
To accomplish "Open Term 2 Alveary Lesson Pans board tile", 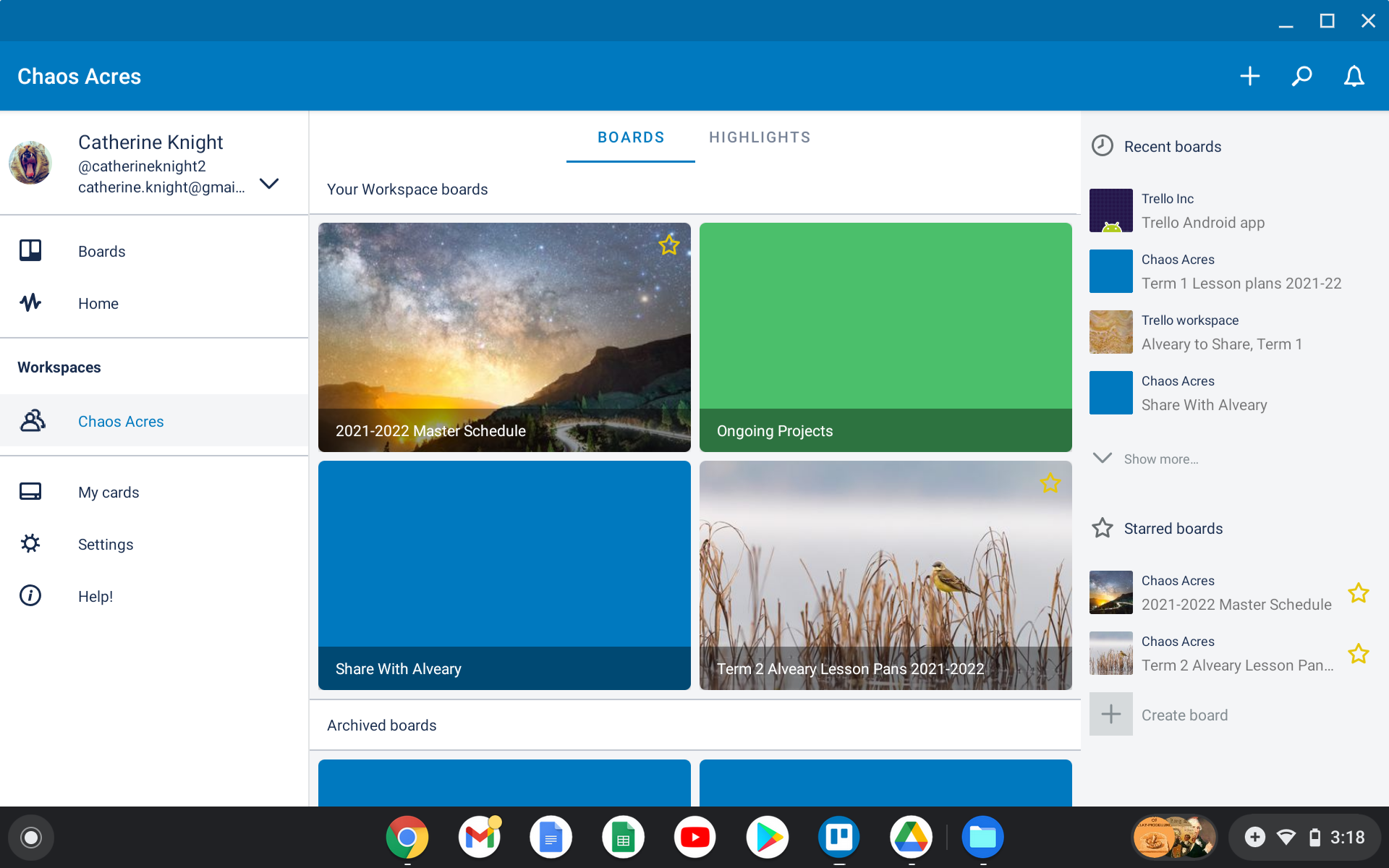I will point(885,575).
